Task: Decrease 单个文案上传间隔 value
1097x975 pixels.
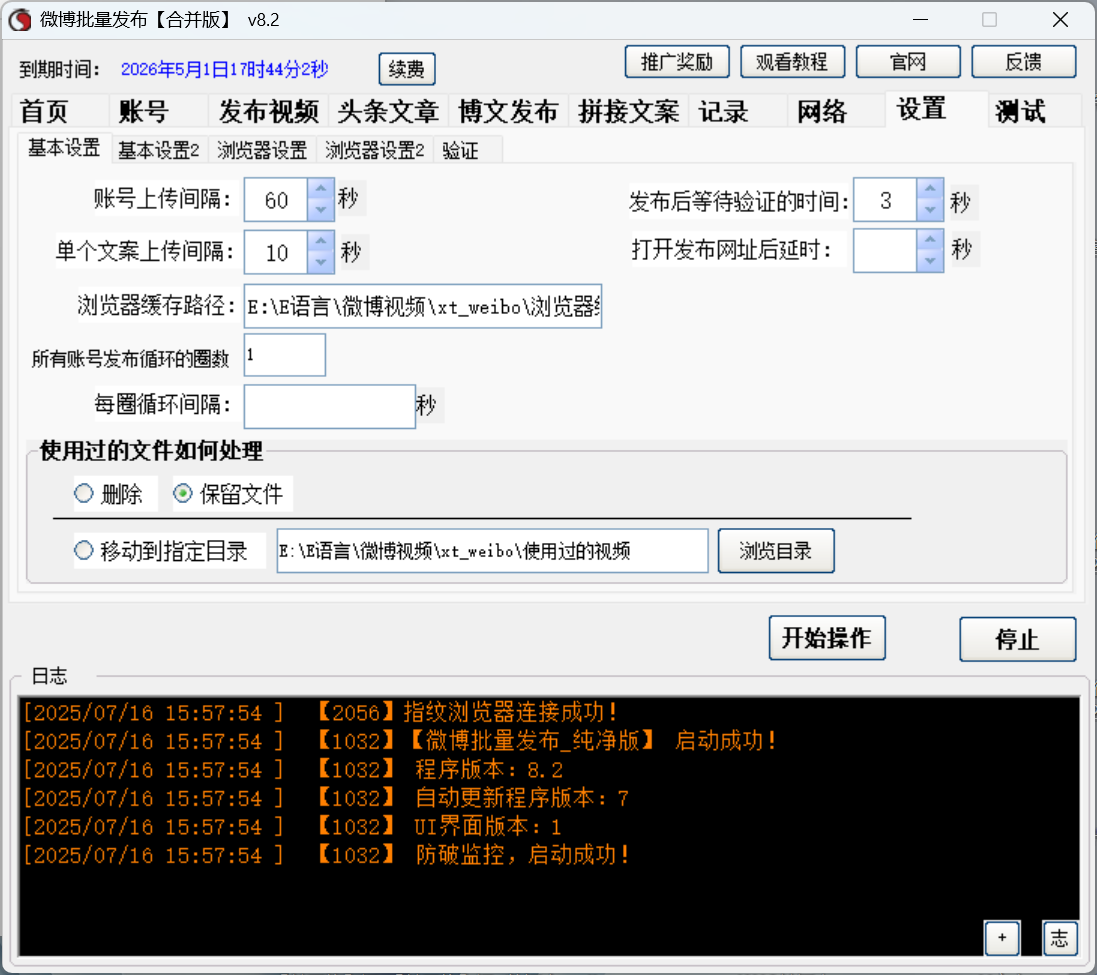Action: pyautogui.click(x=320, y=262)
